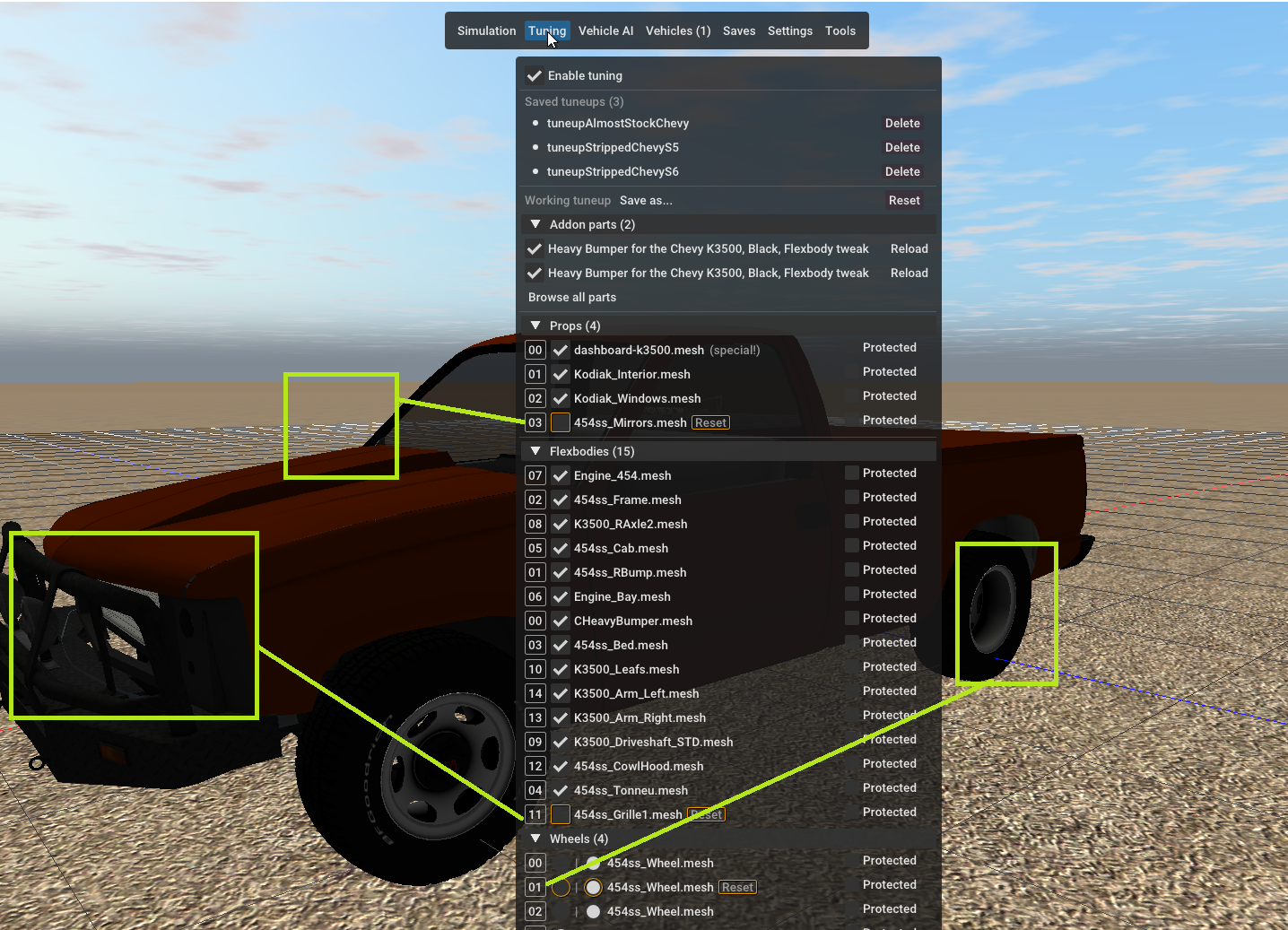Open Browse all parts

coord(572,298)
